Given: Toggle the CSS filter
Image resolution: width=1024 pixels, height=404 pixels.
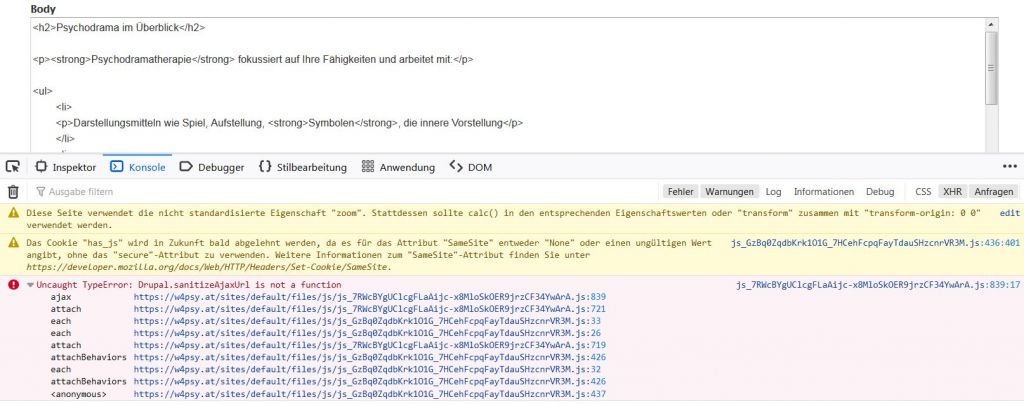Looking at the screenshot, I should click(923, 191).
